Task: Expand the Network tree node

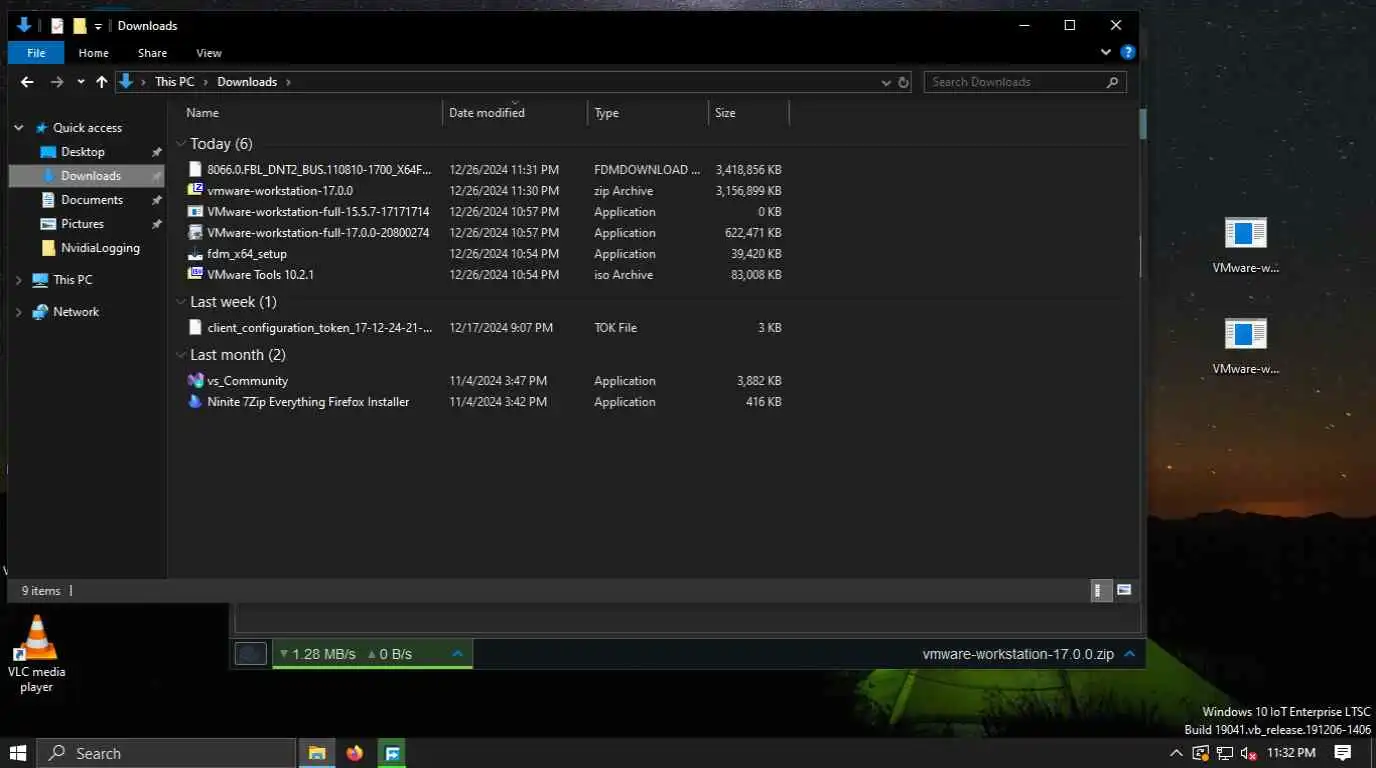Action: coord(18,312)
